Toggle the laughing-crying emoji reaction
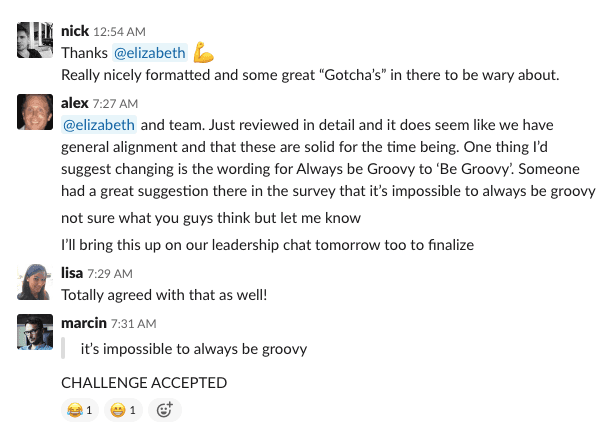This screenshot has height=431, width=616. [80, 409]
